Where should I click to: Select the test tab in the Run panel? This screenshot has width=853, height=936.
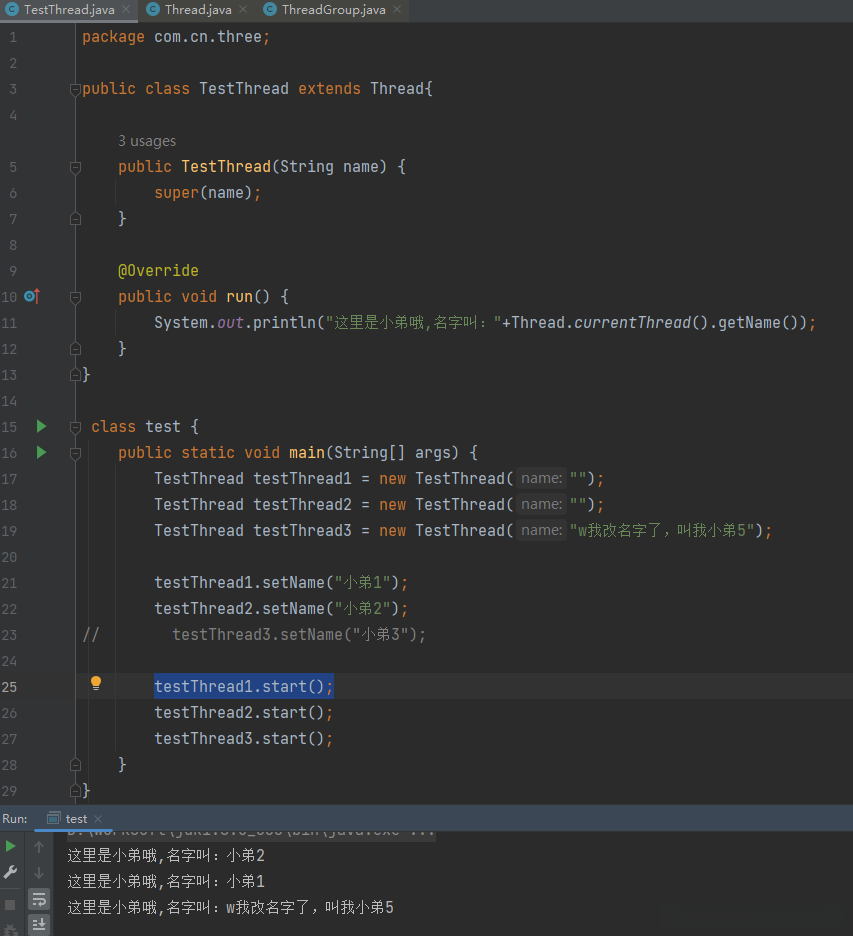pyautogui.click(x=76, y=818)
